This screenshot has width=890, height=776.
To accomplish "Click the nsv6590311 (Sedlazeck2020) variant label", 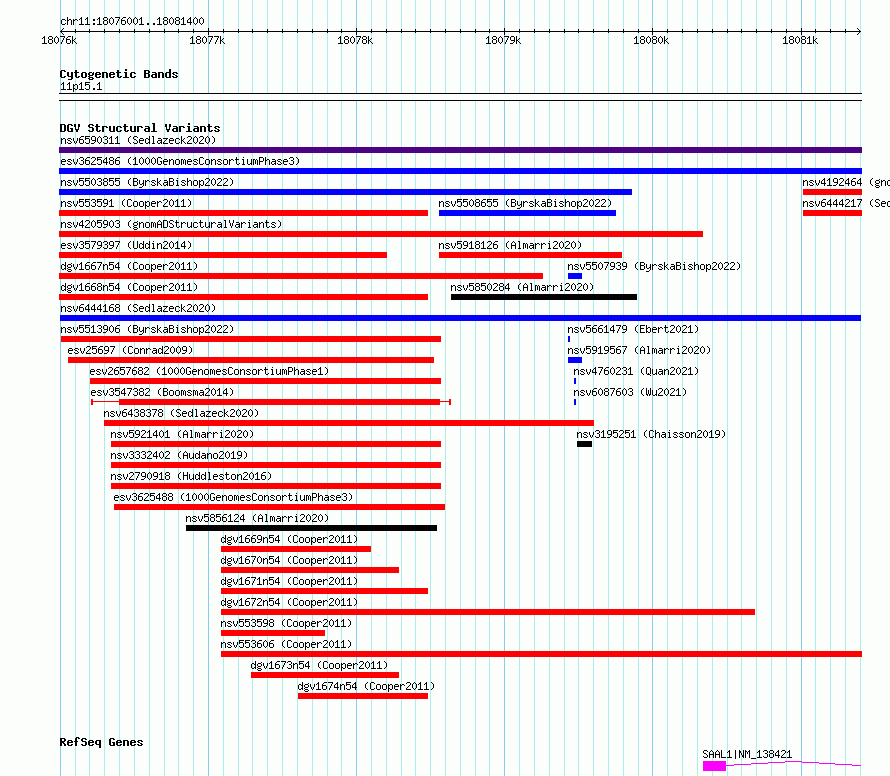I will pos(138,140).
